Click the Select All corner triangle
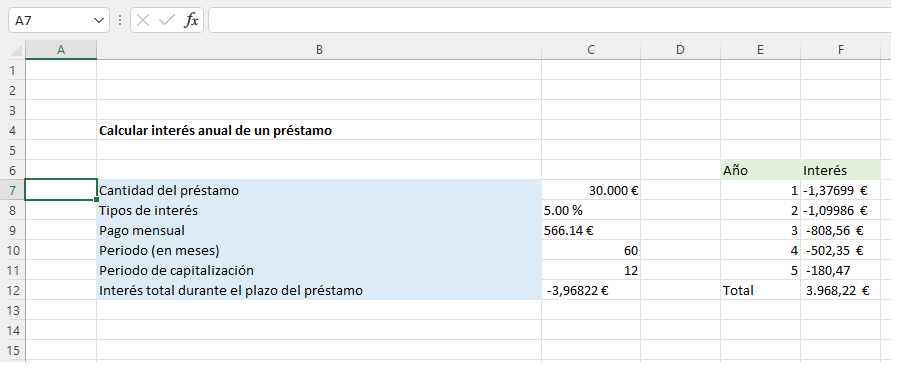 tap(16, 51)
